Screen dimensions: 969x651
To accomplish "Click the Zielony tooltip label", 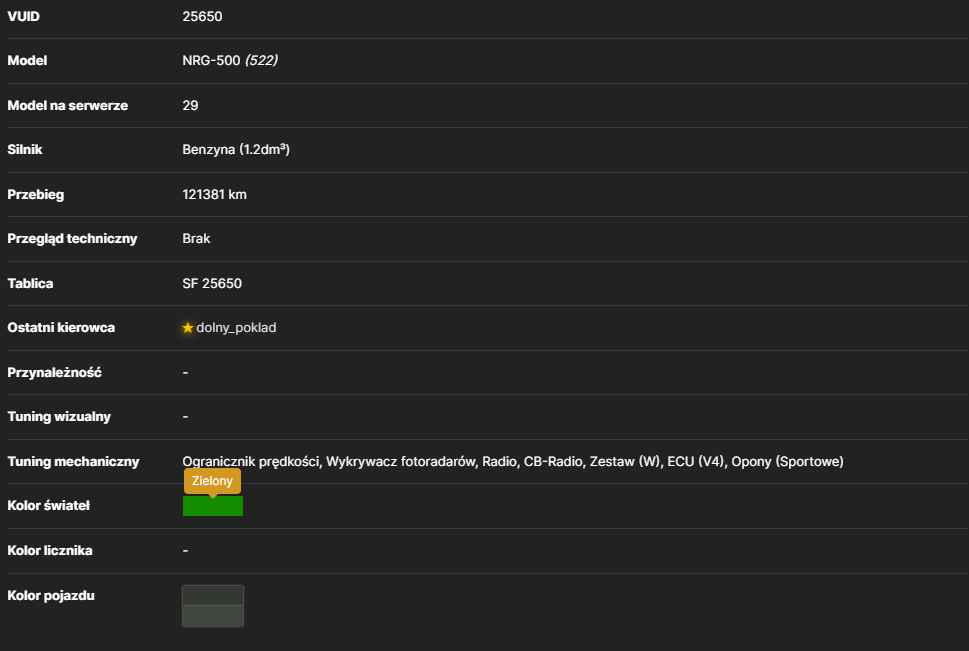I will click(212, 481).
